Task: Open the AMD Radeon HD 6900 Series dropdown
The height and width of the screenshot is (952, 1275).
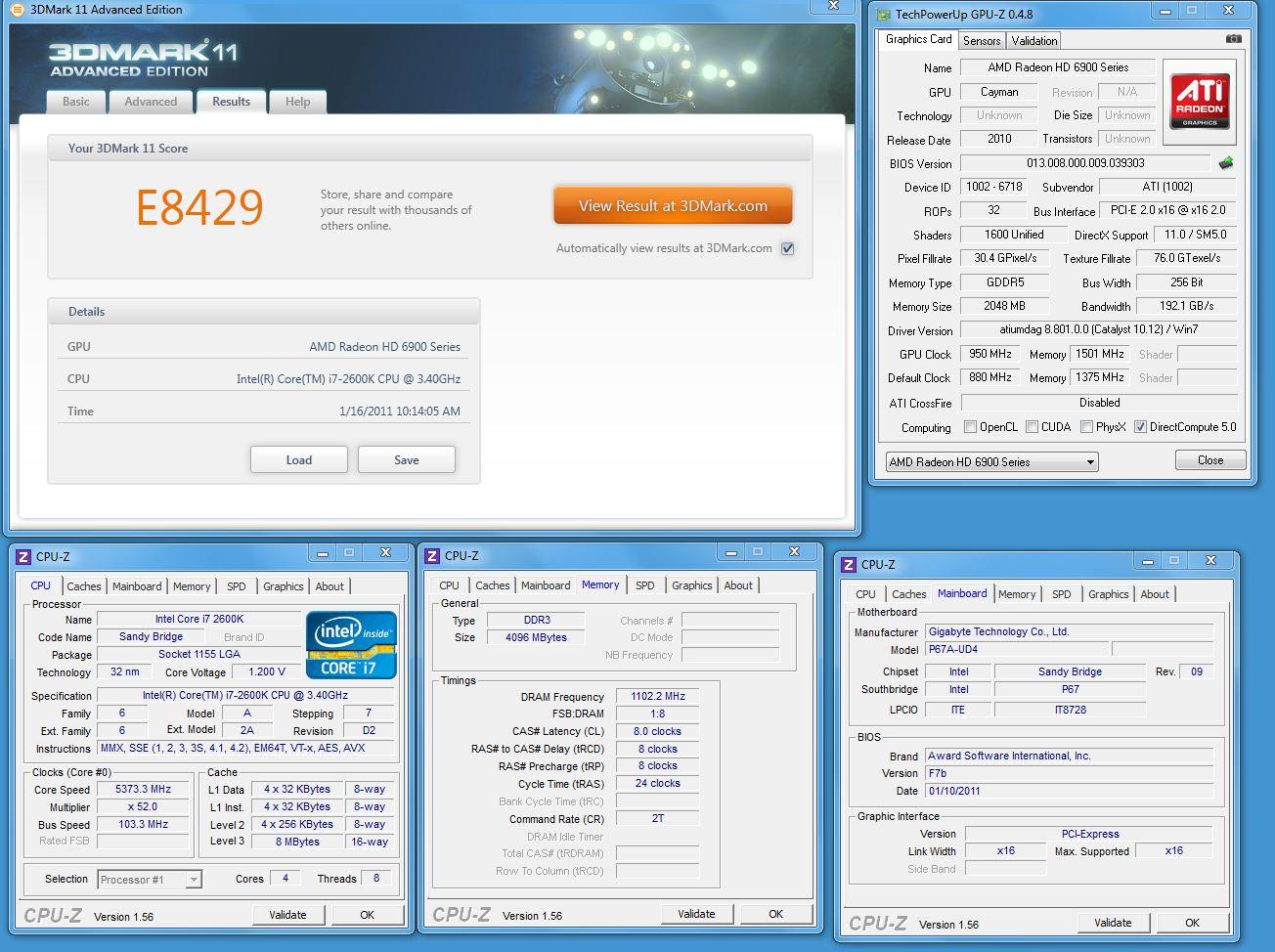Action: 991,462
